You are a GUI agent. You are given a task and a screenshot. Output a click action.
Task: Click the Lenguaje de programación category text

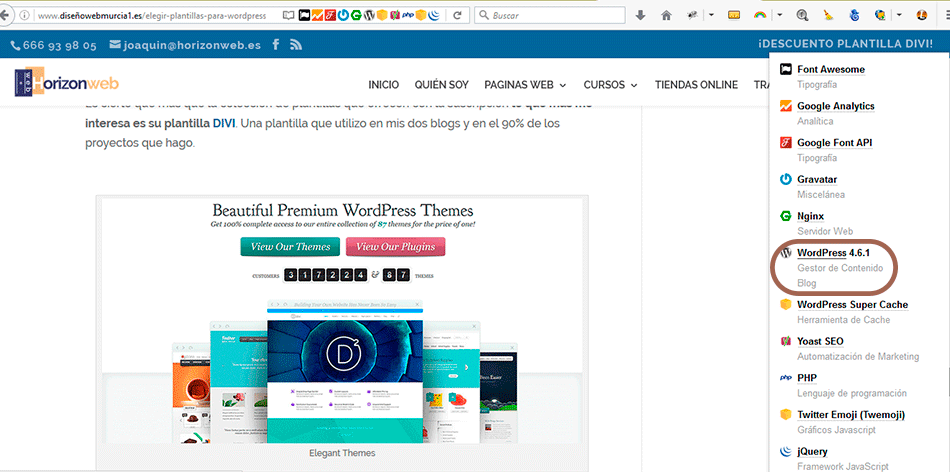[x=852, y=393]
